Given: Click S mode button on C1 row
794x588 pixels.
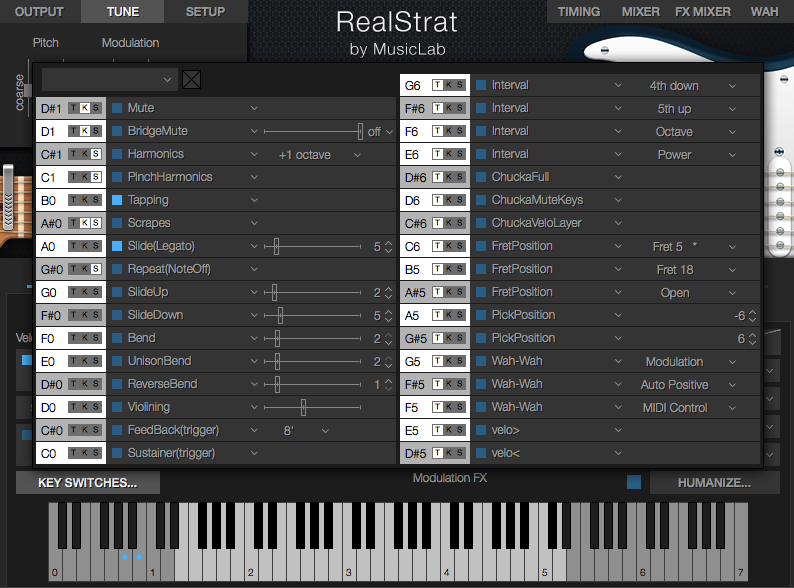Looking at the screenshot, I should pyautogui.click(x=96, y=177).
